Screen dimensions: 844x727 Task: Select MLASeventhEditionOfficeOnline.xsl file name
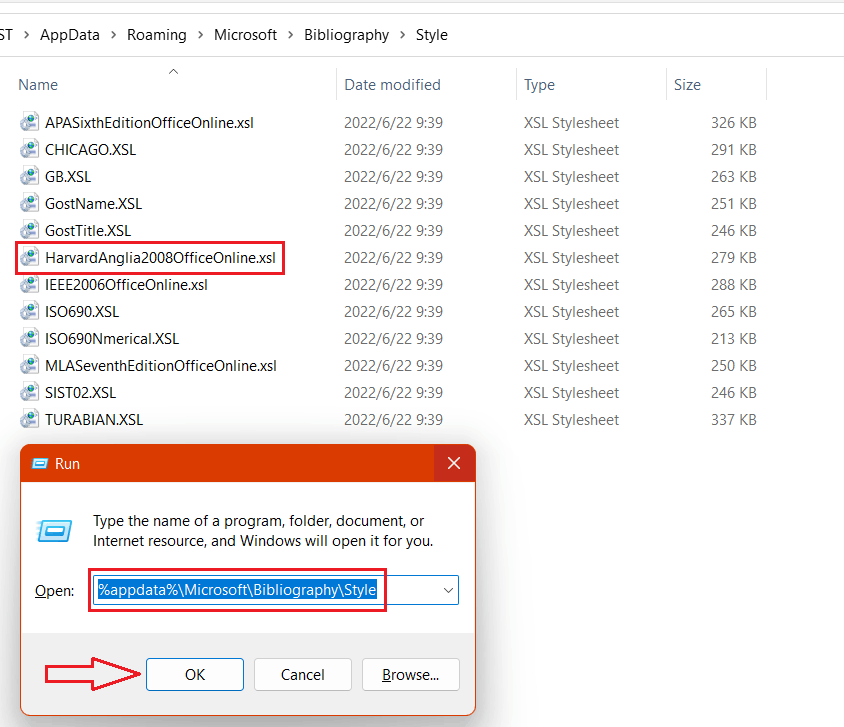[x=161, y=366]
